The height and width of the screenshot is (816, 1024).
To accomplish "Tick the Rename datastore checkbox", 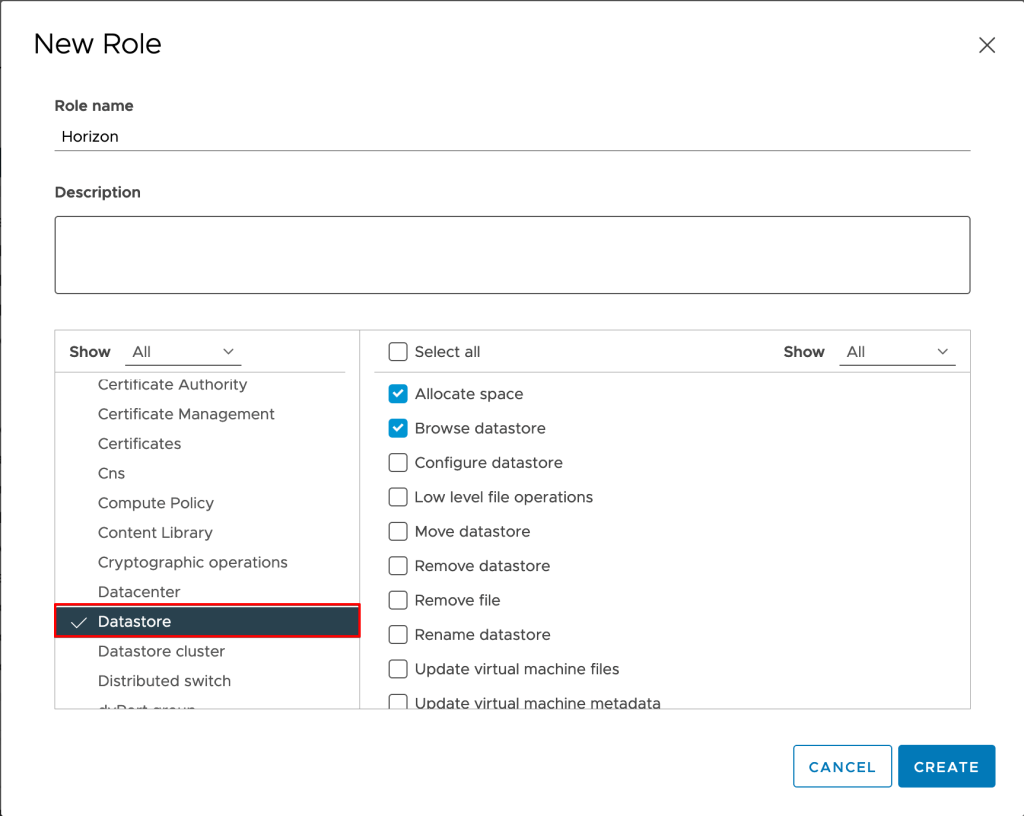I will (398, 635).
